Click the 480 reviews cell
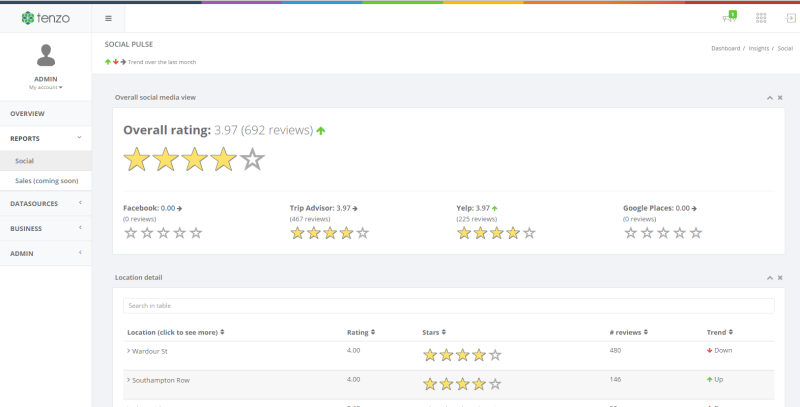800x407 pixels. 615,350
